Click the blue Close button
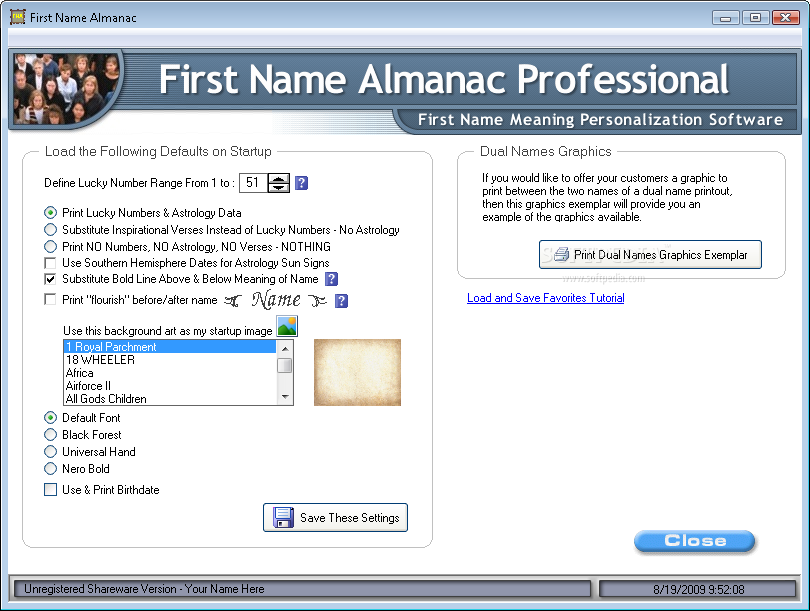The image size is (810, 611). [x=695, y=541]
